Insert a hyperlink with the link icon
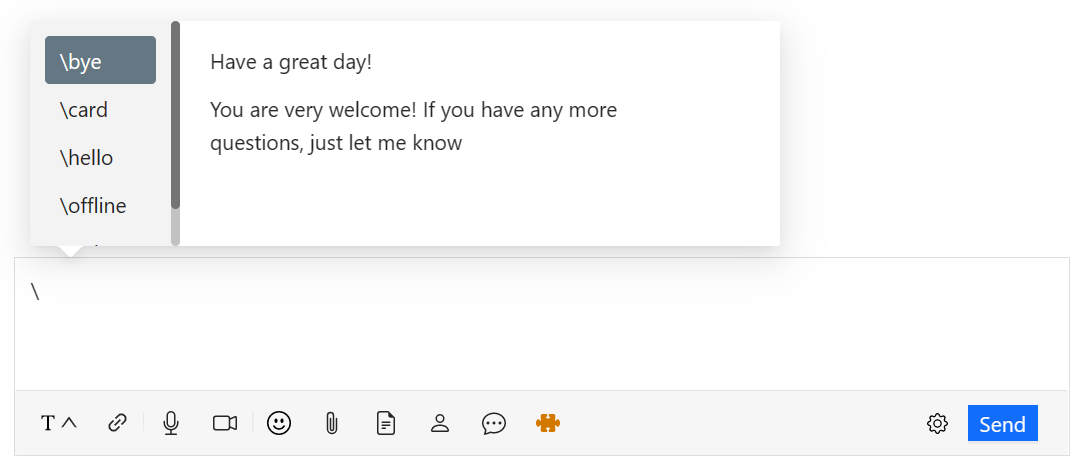1084x469 pixels. (118, 423)
